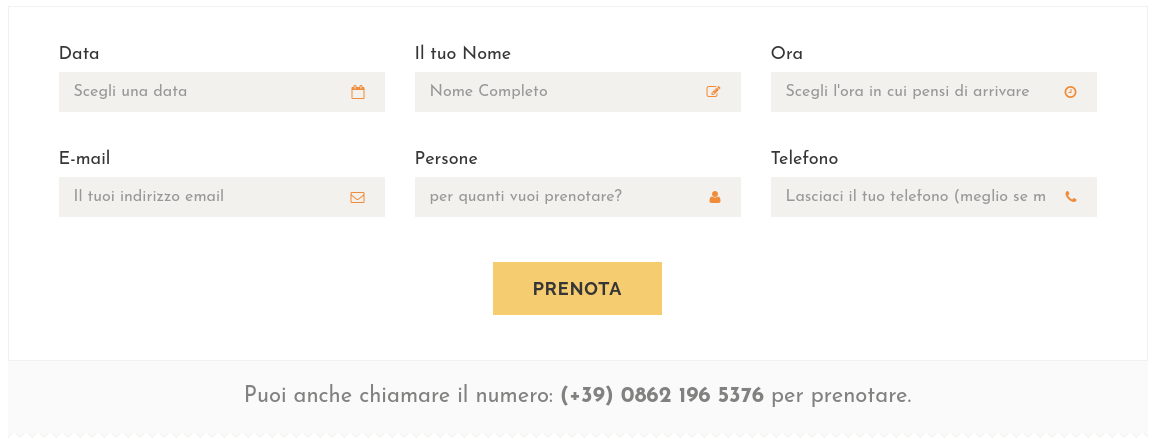Click the person icon in Persone field
This screenshot has height=445, width=1160.
[x=715, y=197]
